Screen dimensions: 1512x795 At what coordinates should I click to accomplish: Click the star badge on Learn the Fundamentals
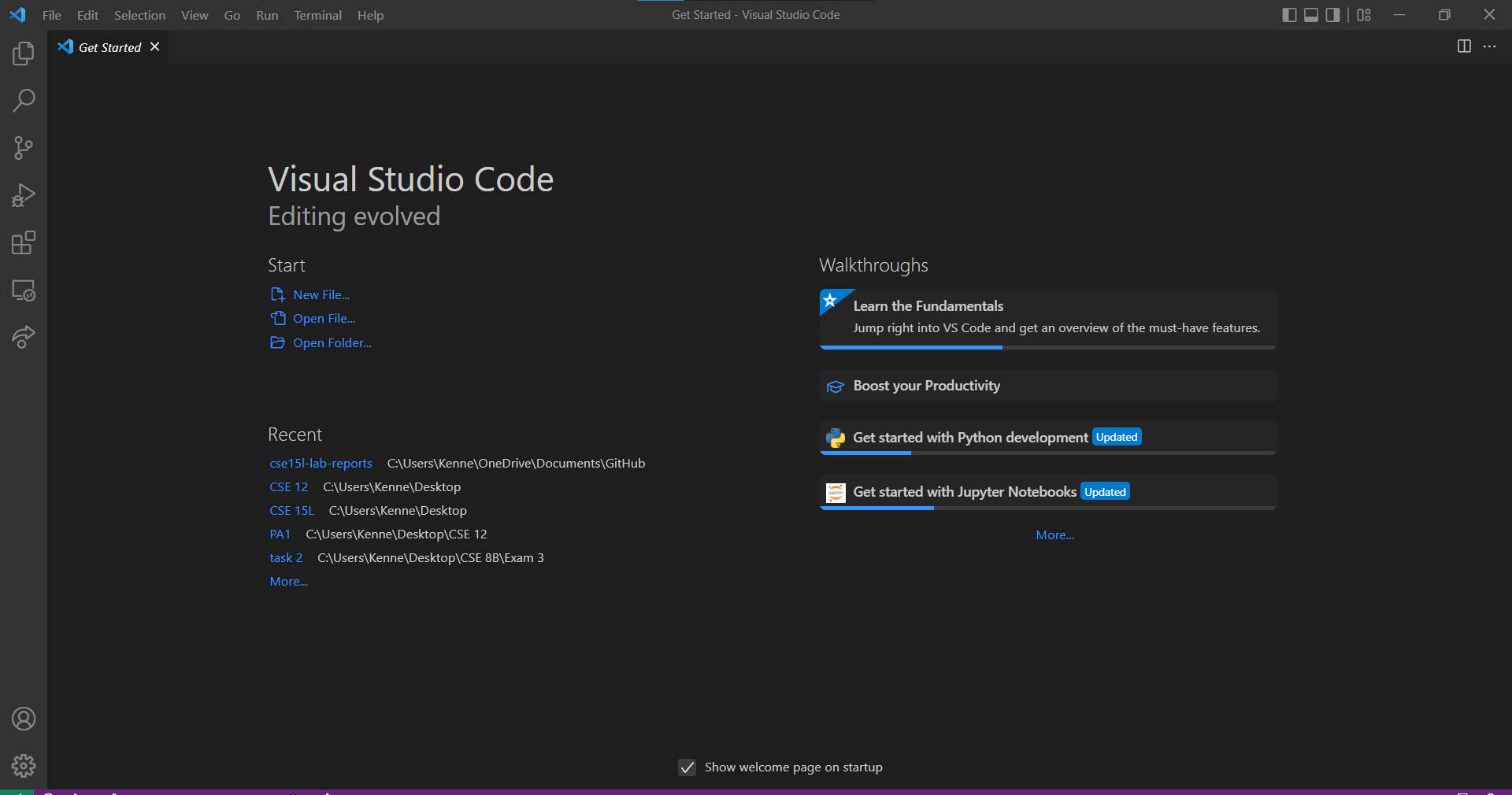pos(830,300)
